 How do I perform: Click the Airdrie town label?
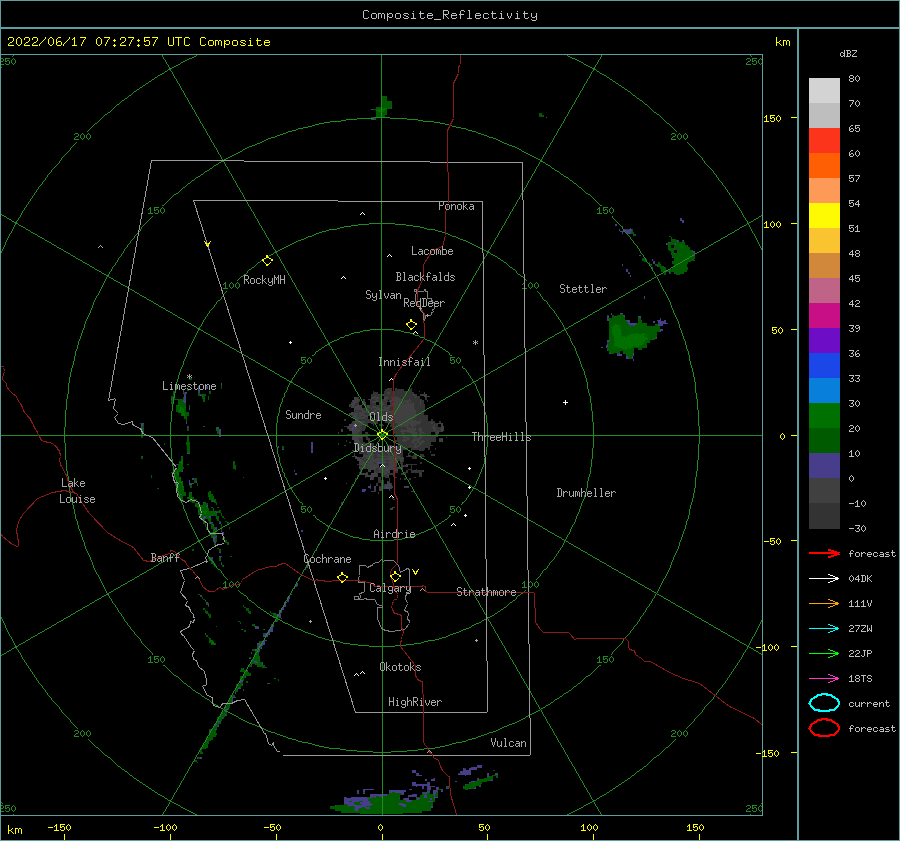[x=394, y=534]
